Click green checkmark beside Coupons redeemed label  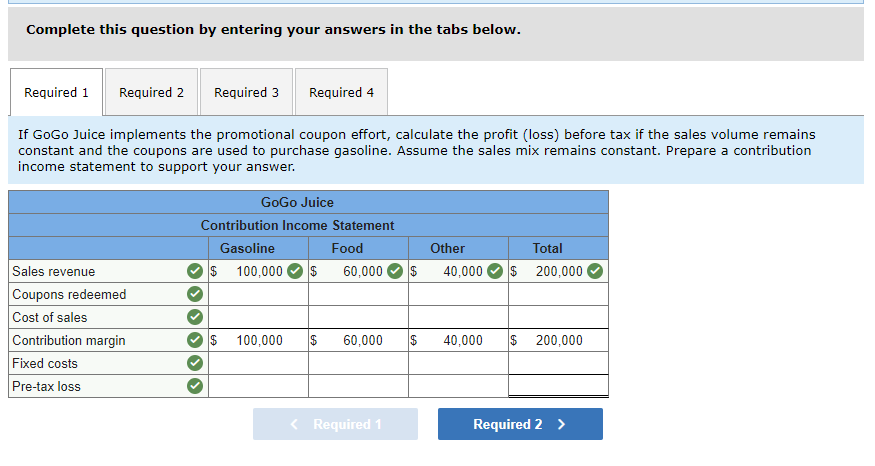(x=195, y=294)
